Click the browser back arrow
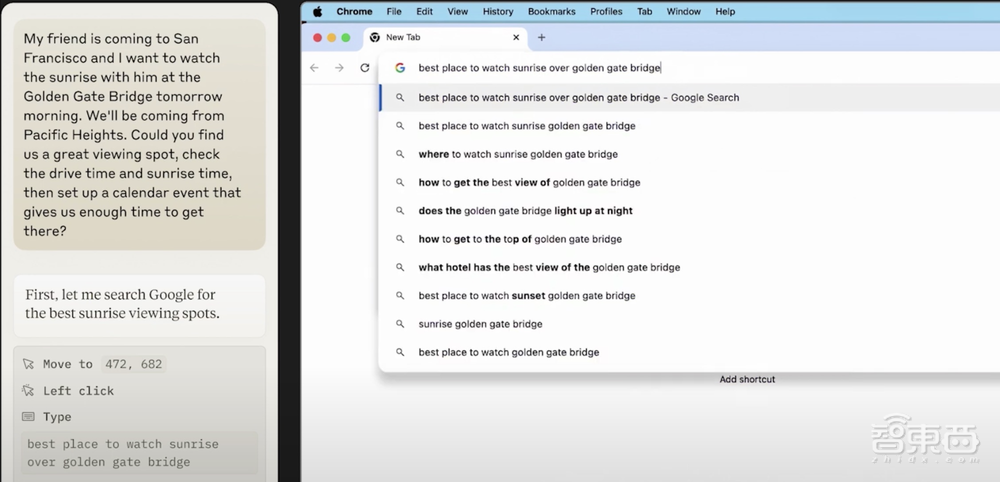The width and height of the screenshot is (1000, 482). pyautogui.click(x=314, y=68)
